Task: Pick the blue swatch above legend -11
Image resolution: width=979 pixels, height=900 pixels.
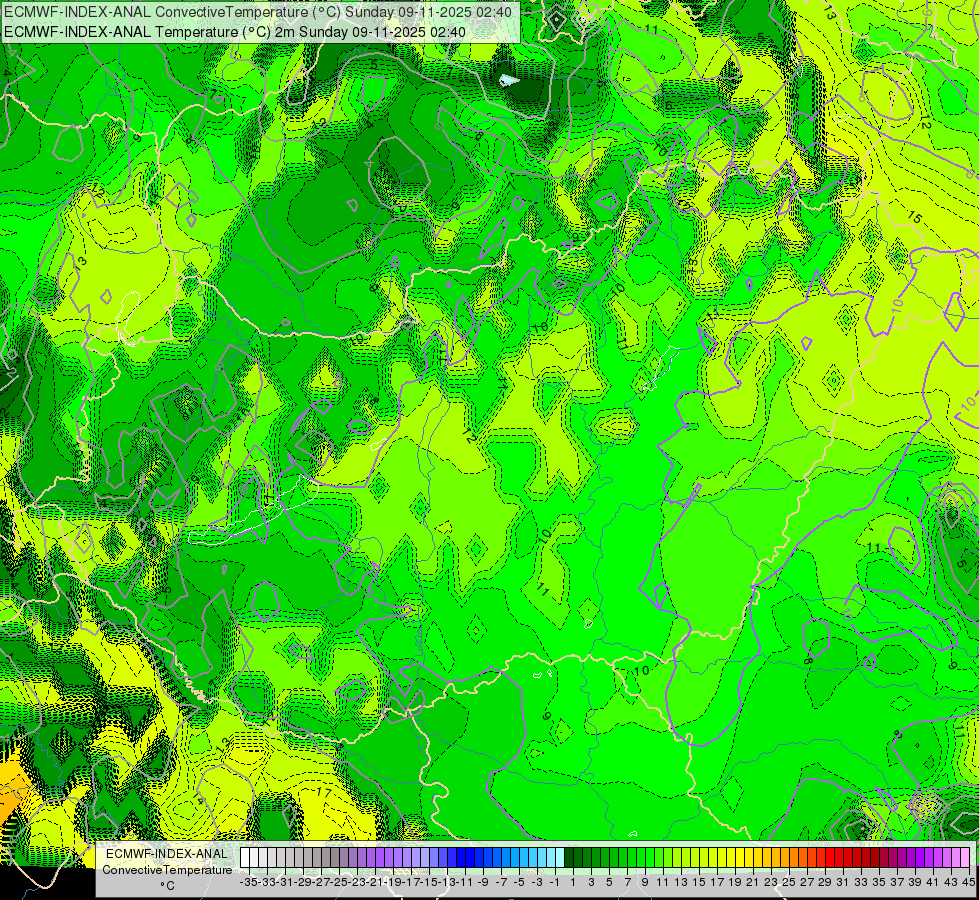Action: click(462, 858)
